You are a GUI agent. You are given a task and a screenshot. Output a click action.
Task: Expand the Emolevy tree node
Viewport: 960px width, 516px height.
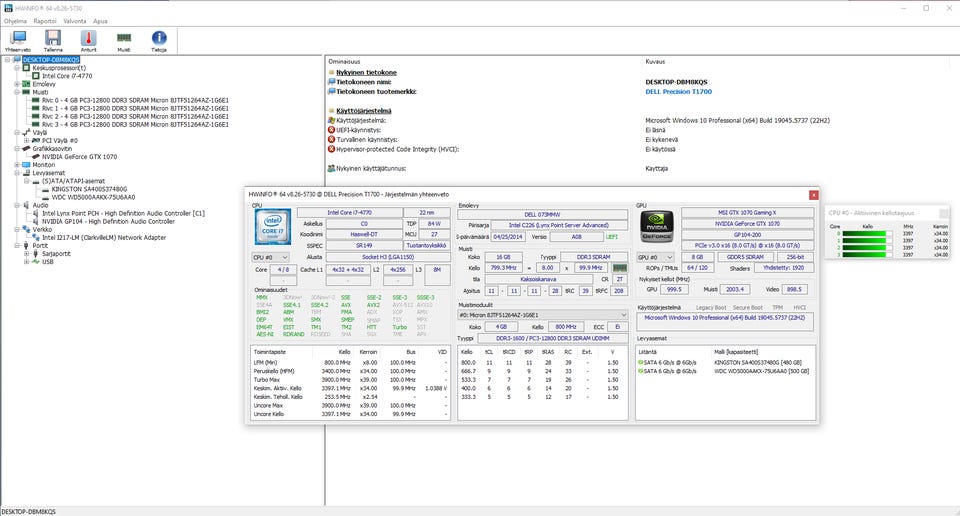tap(17, 84)
